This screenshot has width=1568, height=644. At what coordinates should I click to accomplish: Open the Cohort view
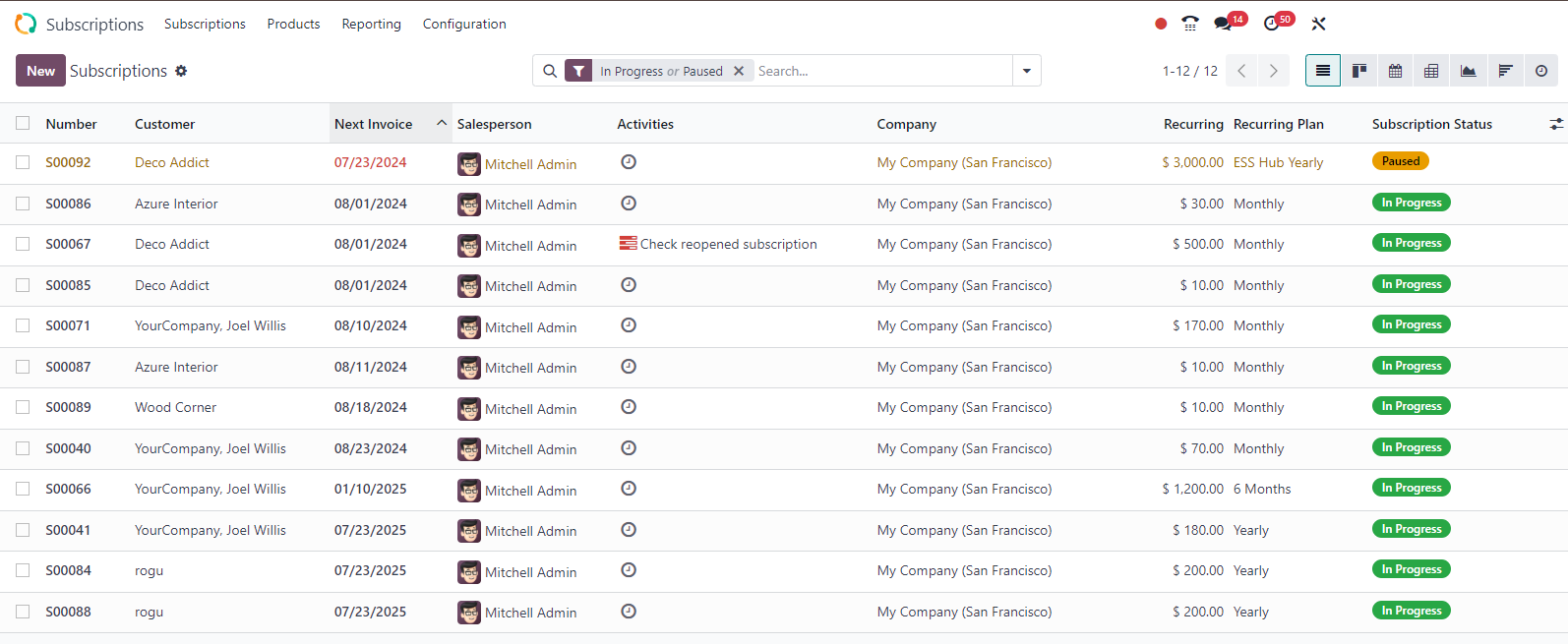(x=1505, y=71)
